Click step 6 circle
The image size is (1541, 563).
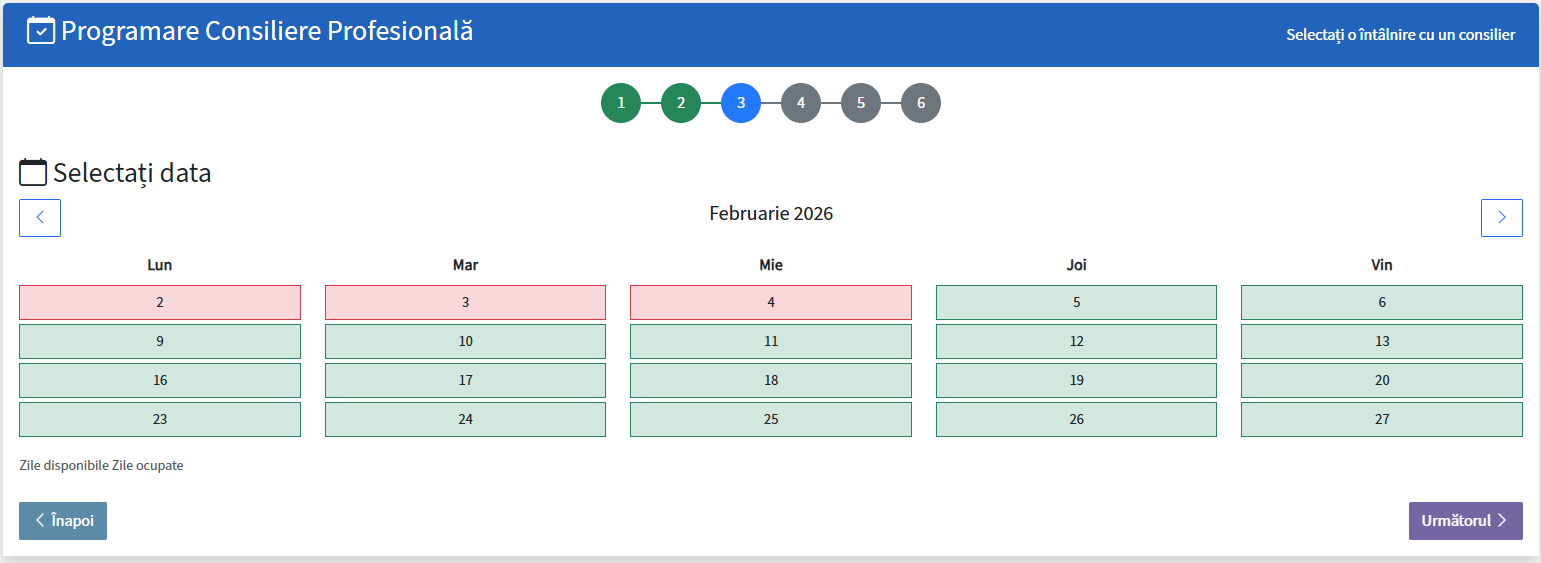point(921,103)
